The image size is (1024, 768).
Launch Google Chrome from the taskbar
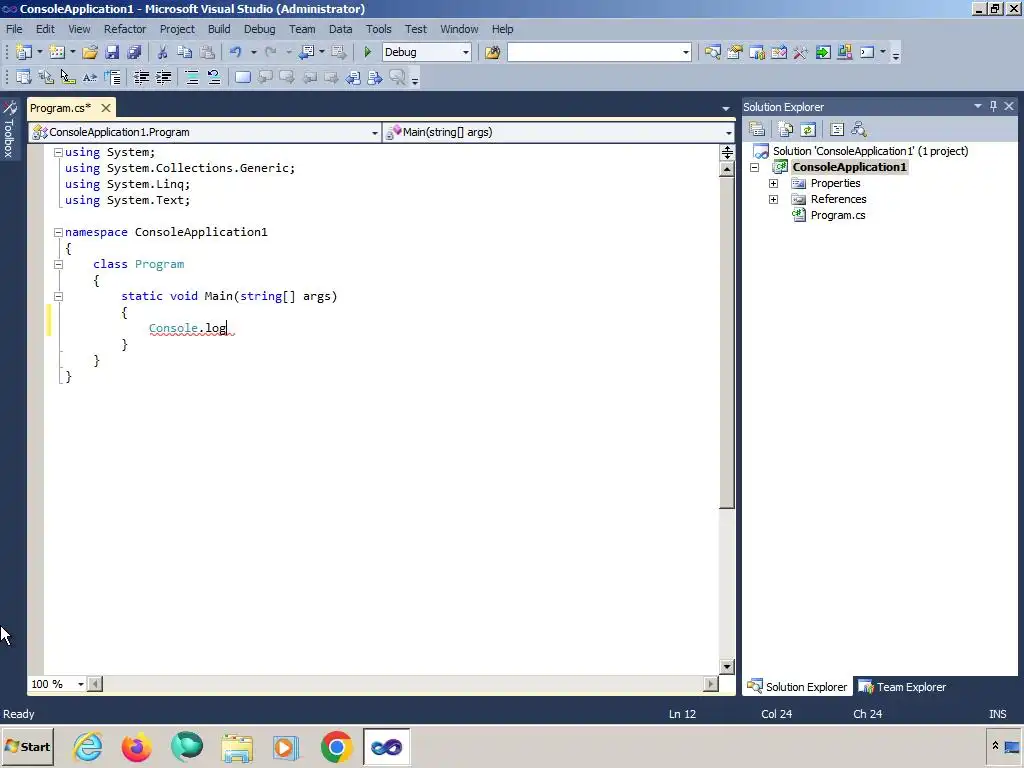tap(336, 747)
